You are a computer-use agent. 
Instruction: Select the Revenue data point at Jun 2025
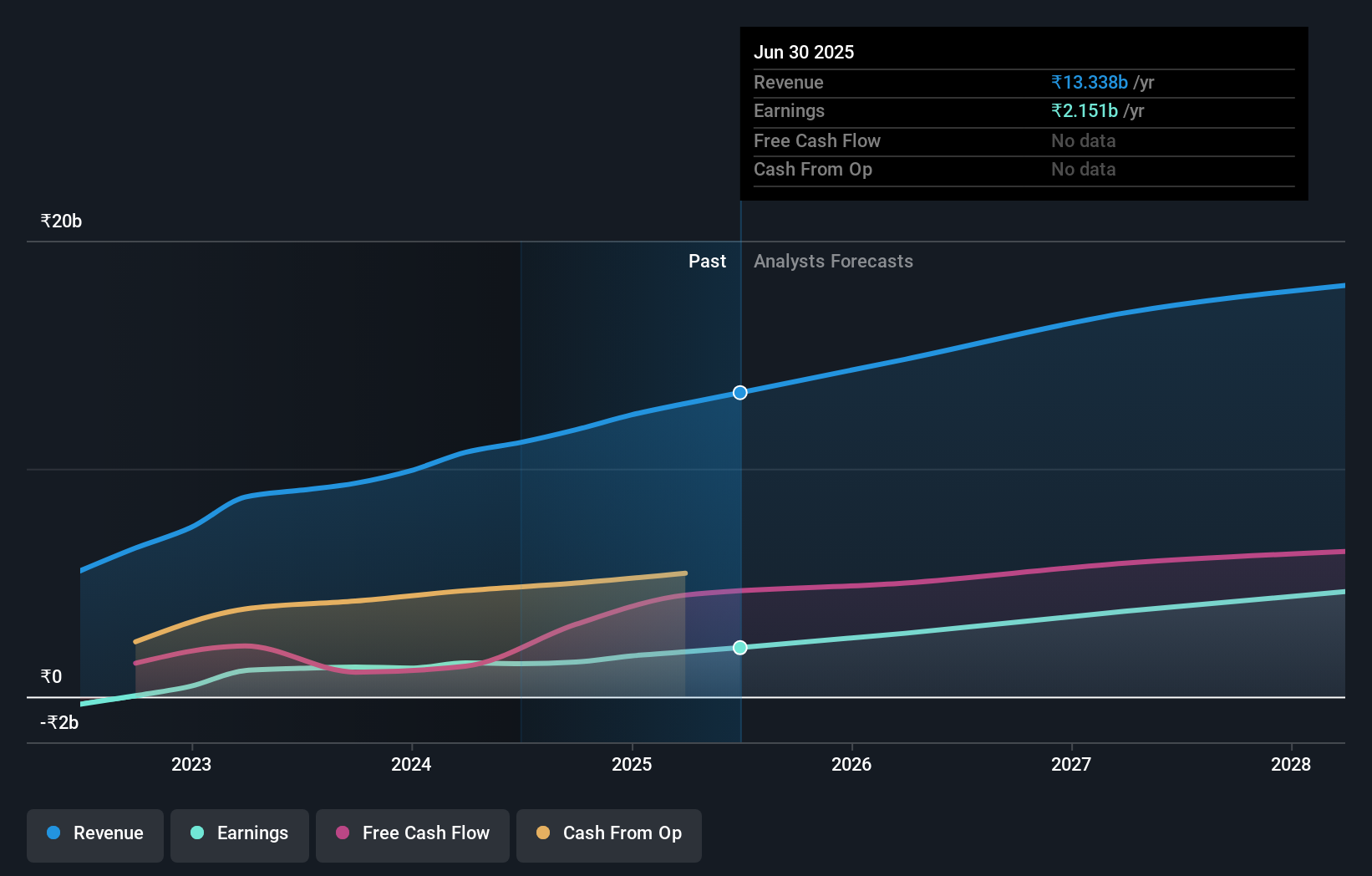[x=740, y=393]
